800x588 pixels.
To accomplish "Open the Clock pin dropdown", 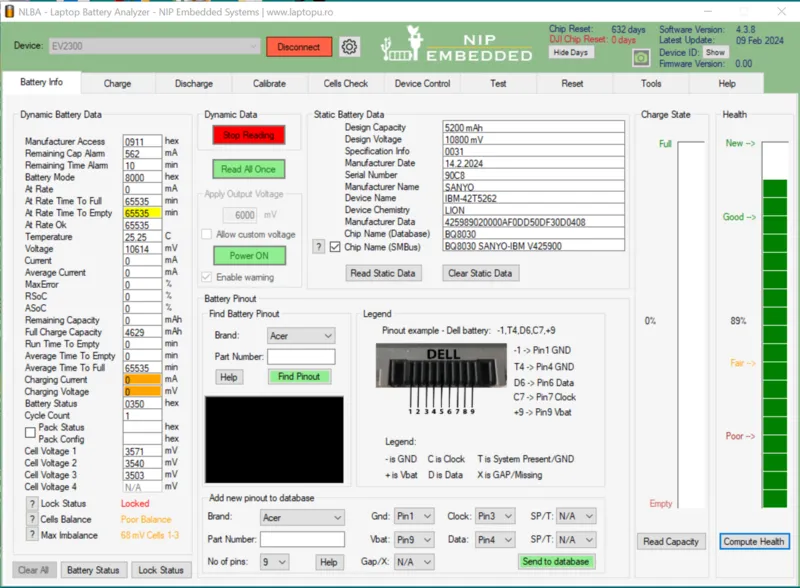I will coord(495,516).
